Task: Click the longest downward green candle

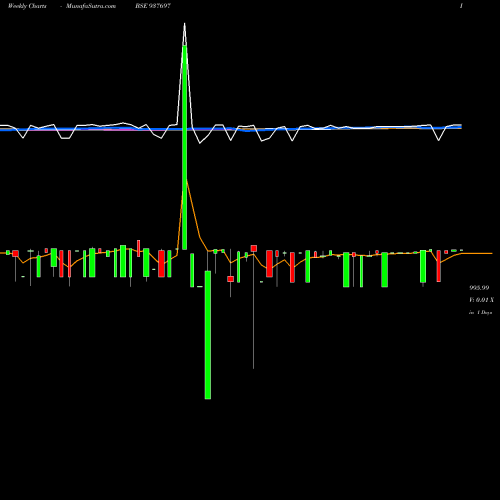Action: pyautogui.click(x=208, y=335)
